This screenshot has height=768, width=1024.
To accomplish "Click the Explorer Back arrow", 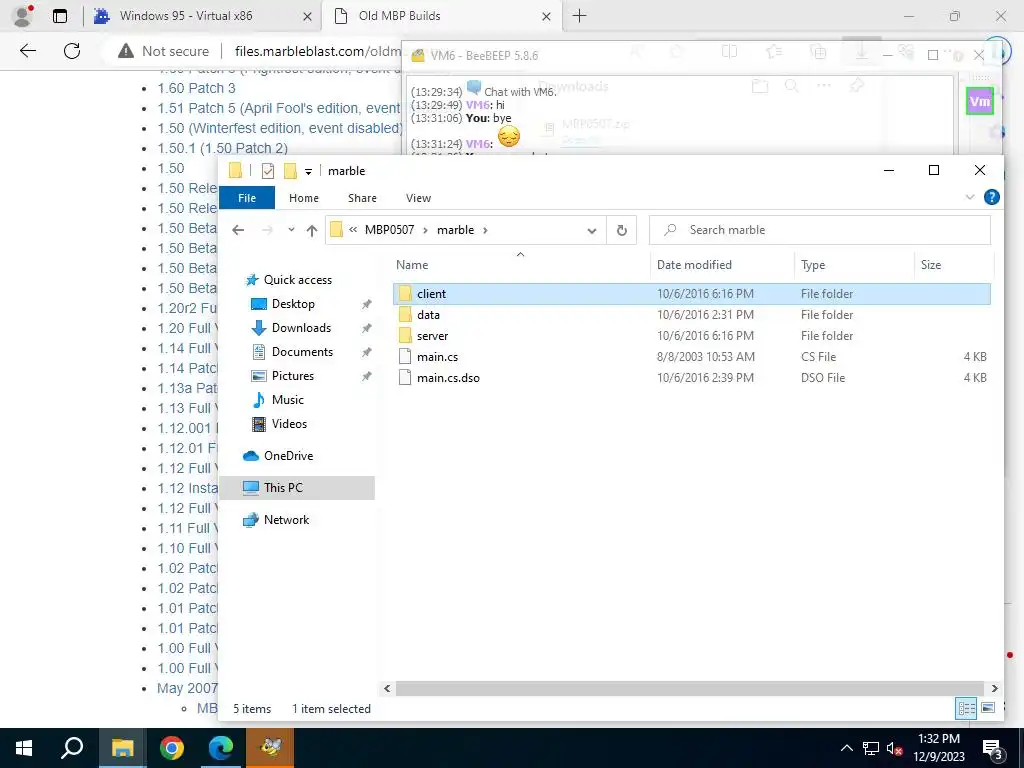I will tap(238, 230).
